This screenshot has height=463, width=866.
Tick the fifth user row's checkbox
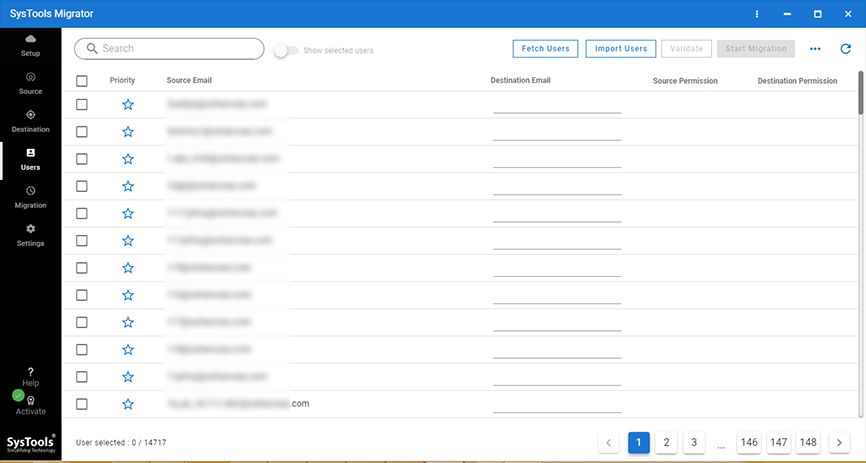tap(82, 213)
